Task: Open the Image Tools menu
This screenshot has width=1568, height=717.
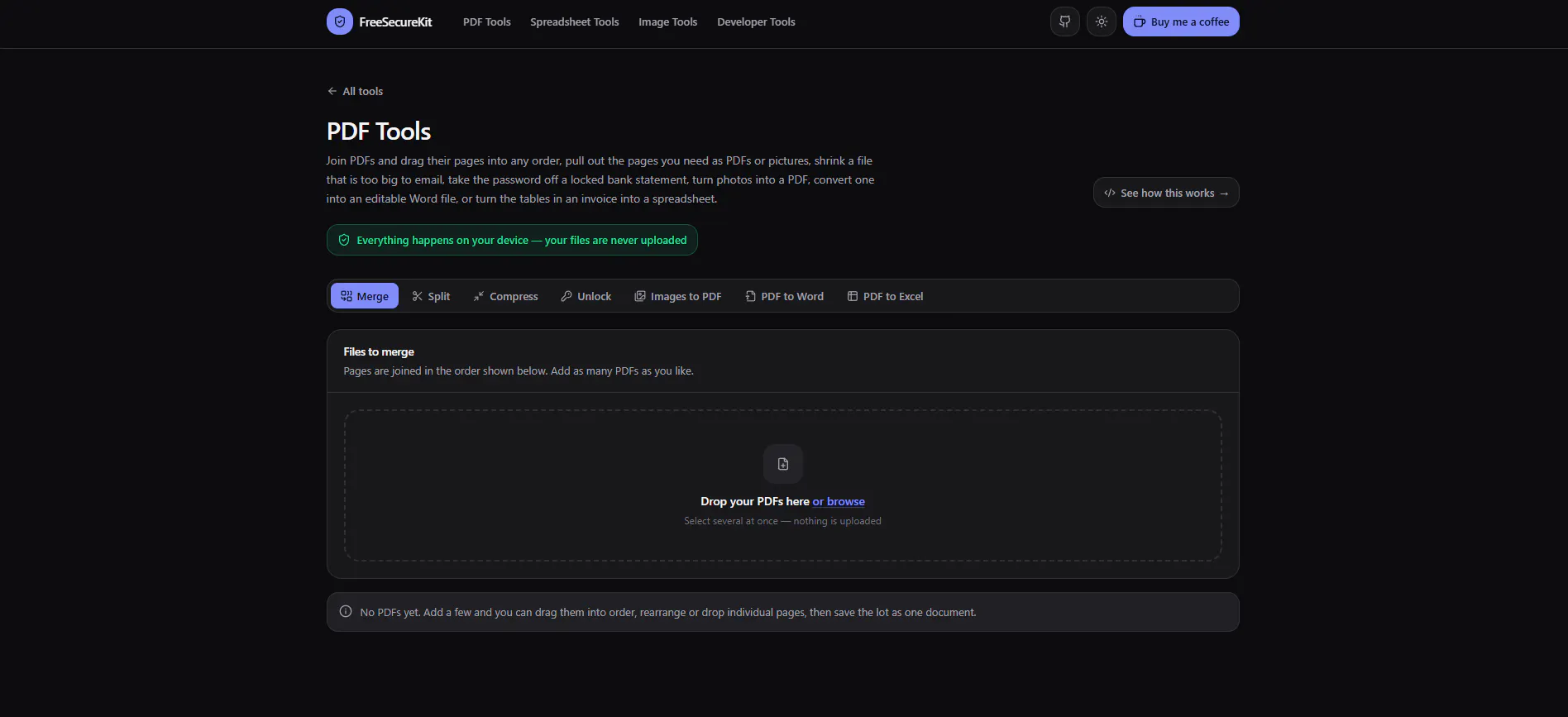Action: click(668, 22)
